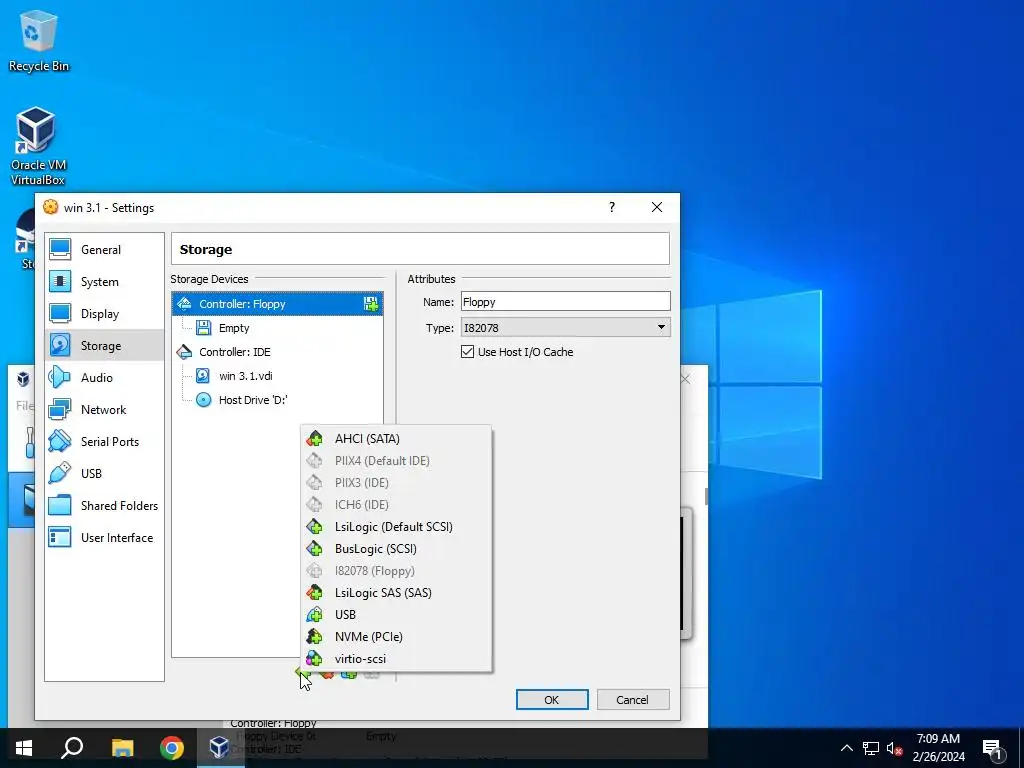Click the greyed PIIX3 (IDE) entry
Screen dimensions: 1024x768
(396, 483)
